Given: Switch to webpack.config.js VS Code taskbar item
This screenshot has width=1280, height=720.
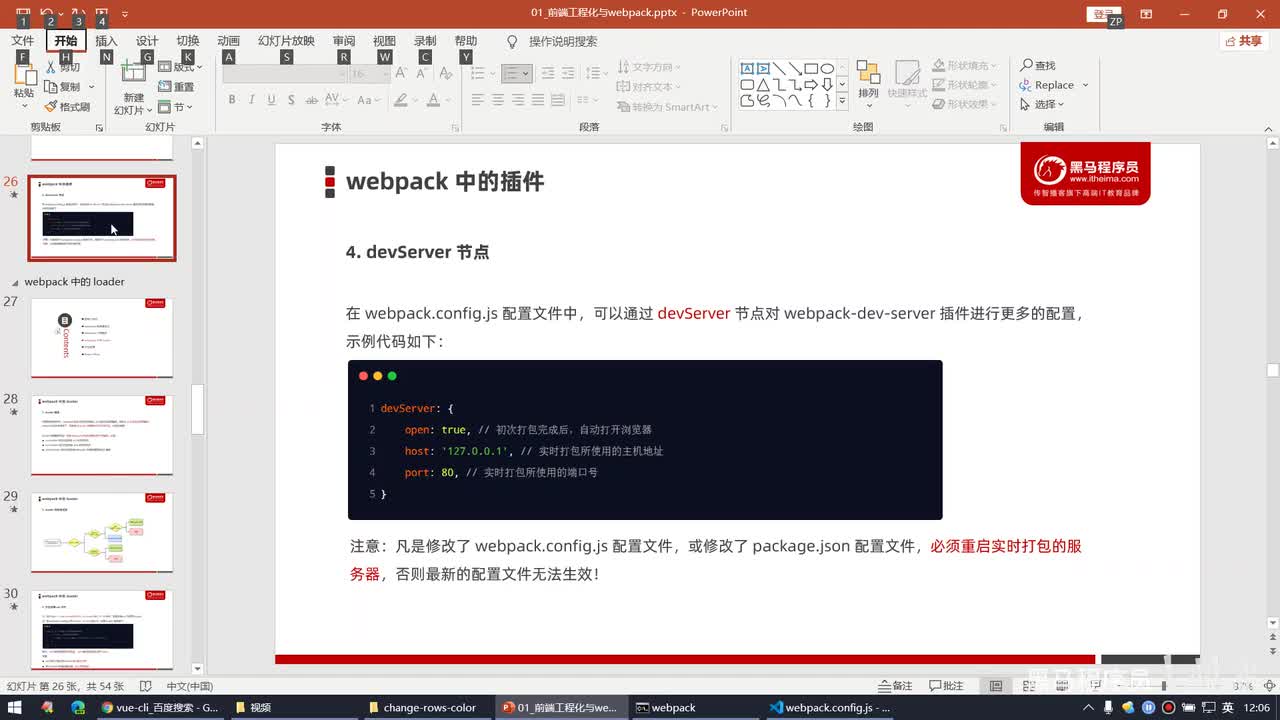Looking at the screenshot, I should 830,707.
